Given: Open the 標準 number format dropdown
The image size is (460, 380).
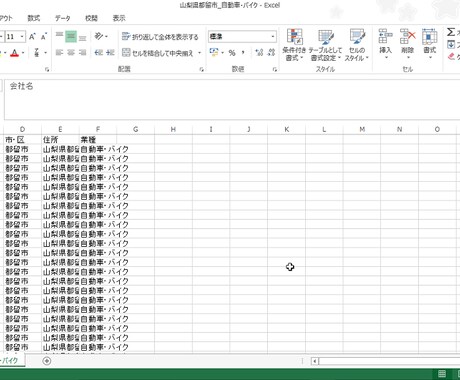Looking at the screenshot, I should click(x=273, y=36).
